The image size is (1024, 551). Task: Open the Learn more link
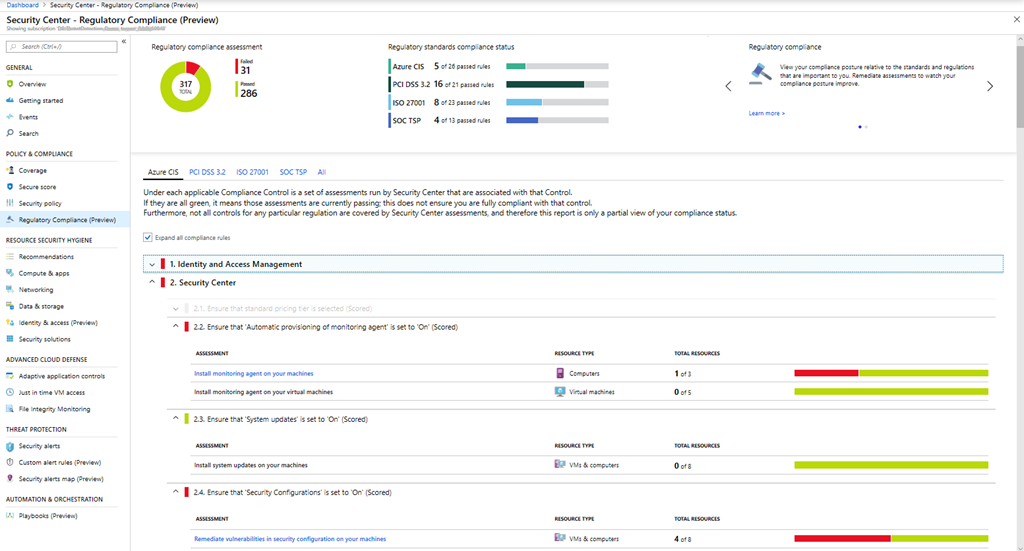766,114
